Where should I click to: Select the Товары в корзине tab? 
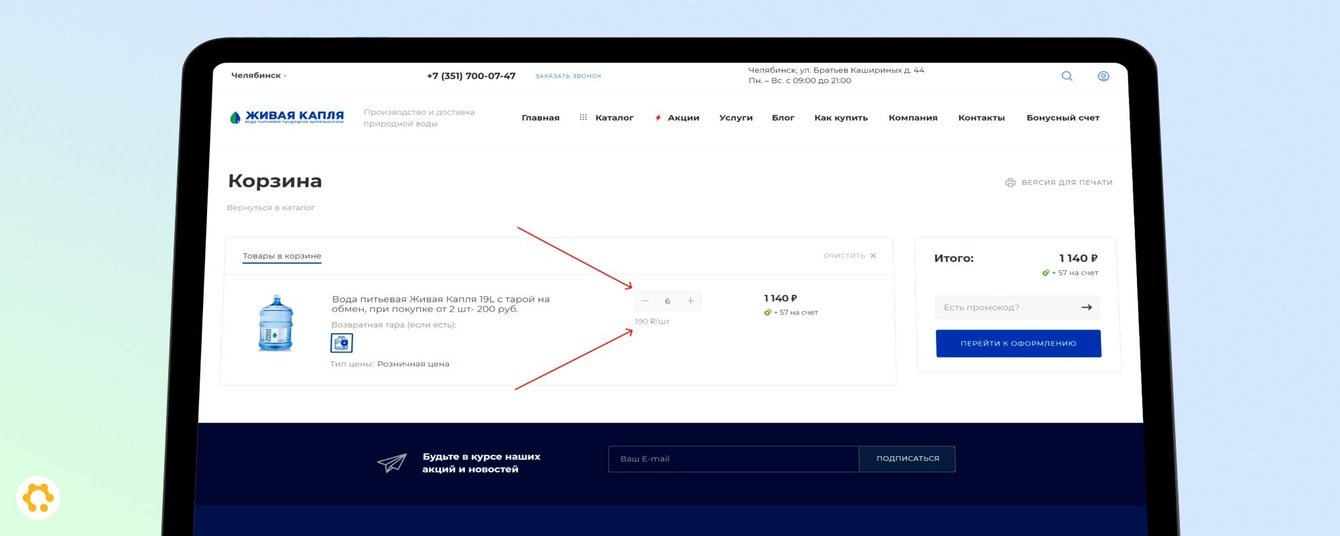(x=282, y=257)
